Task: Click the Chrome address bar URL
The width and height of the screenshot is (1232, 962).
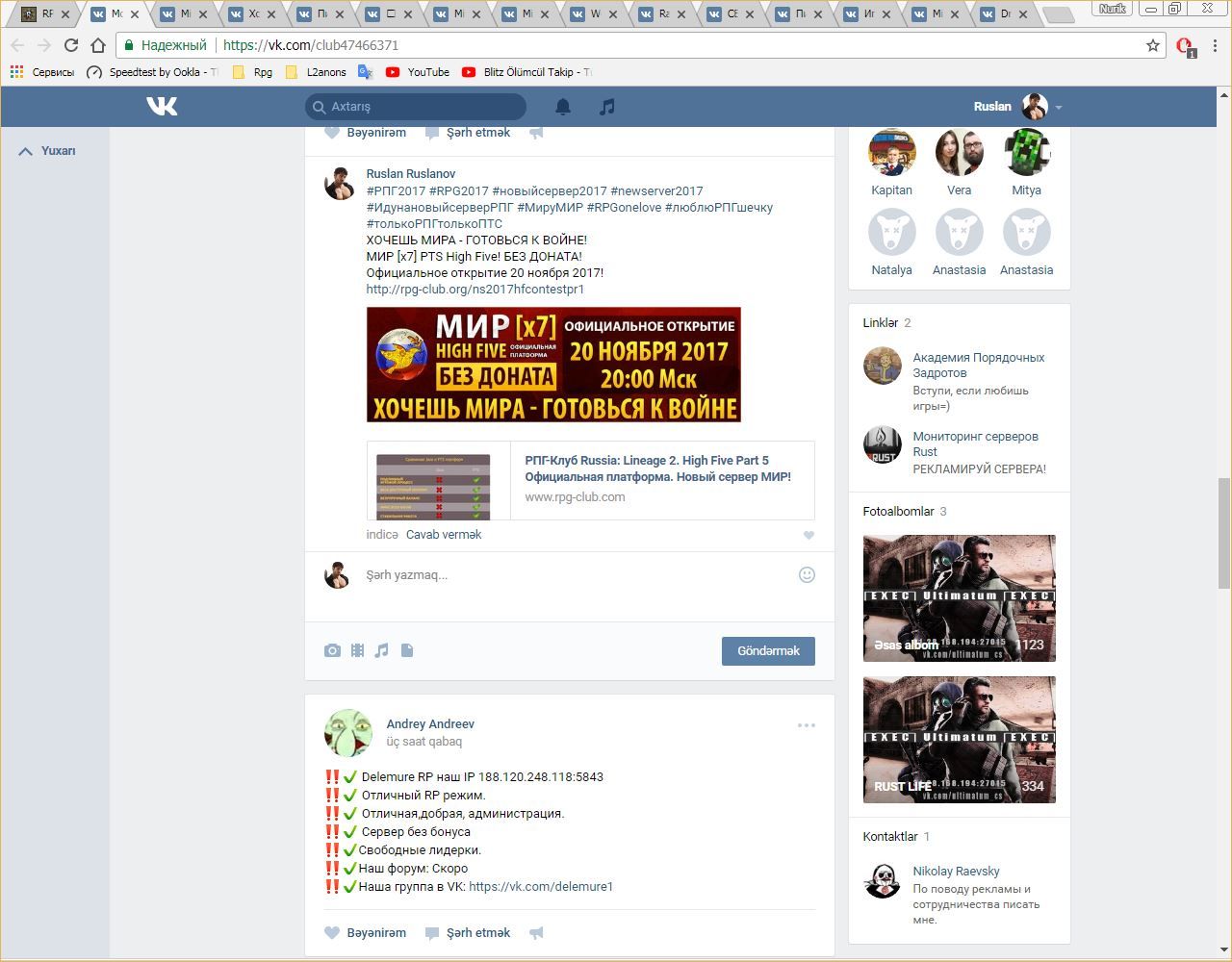Action: 311,45
